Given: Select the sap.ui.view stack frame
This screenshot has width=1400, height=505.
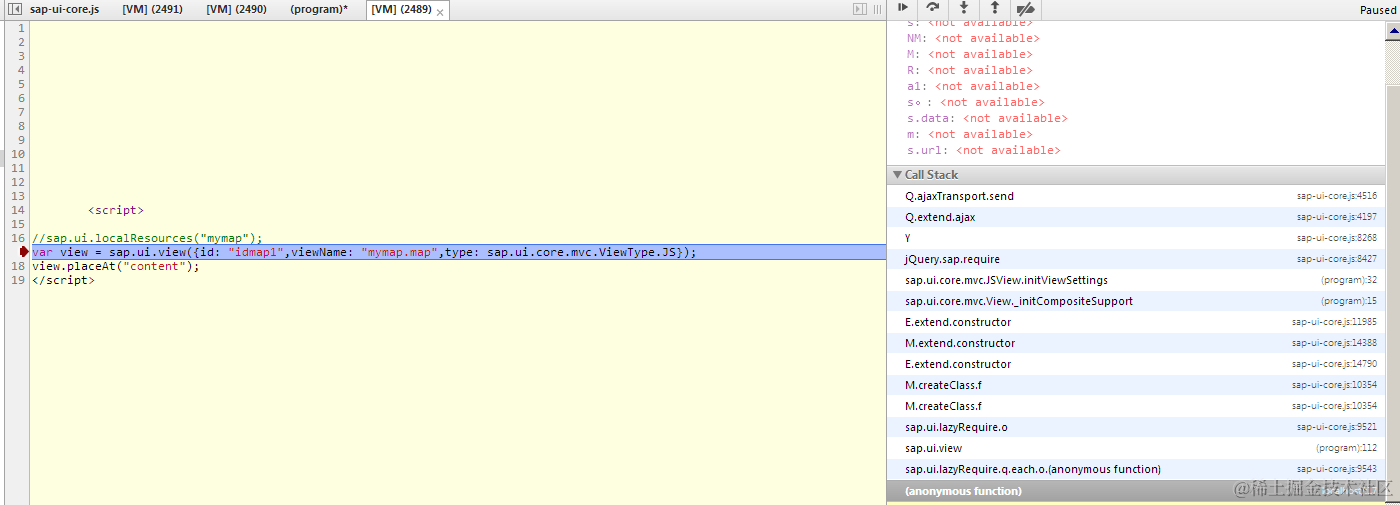Looking at the screenshot, I should (x=1136, y=448).
